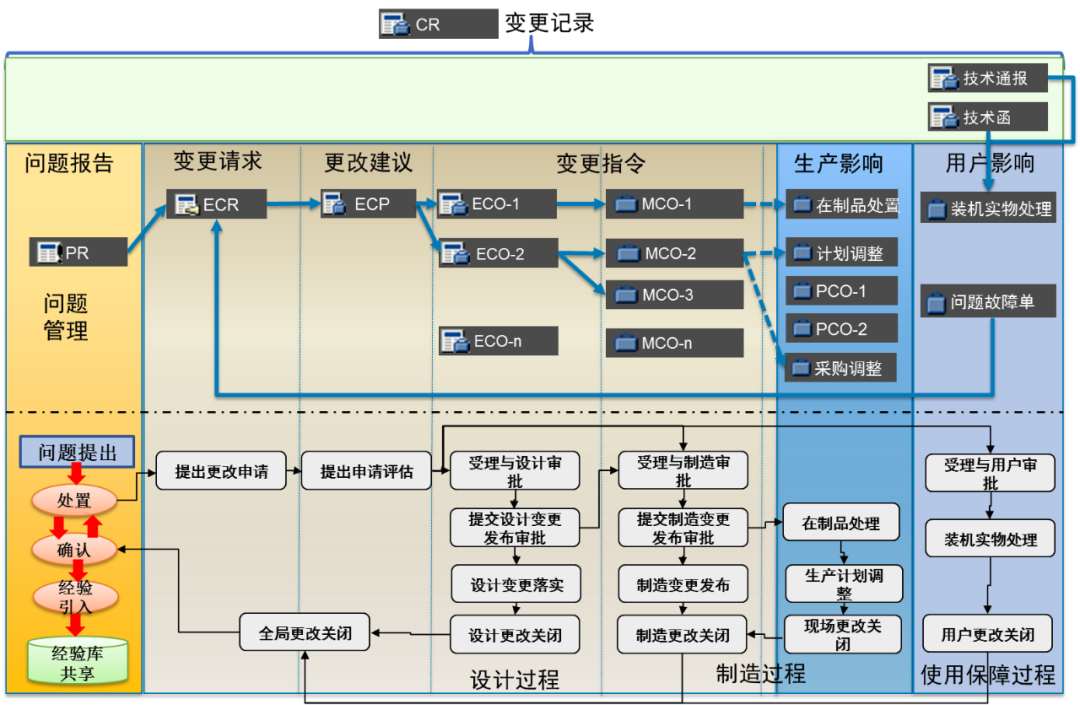1080x705 pixels.
Task: Click the MCO-n briefcase icon
Action: tap(625, 343)
